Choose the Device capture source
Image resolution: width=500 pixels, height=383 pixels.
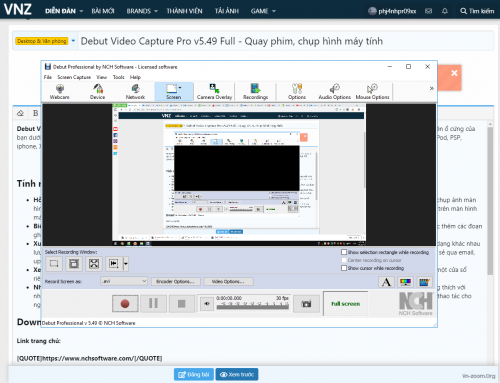97,92
